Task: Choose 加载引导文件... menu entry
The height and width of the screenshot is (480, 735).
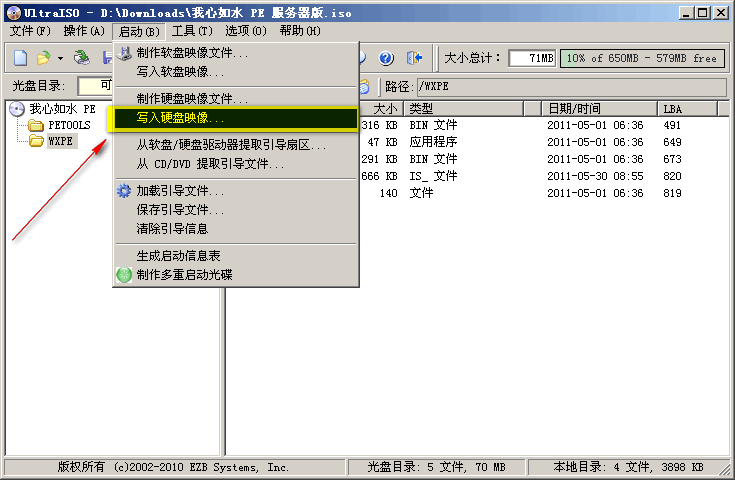Action: tap(236, 191)
